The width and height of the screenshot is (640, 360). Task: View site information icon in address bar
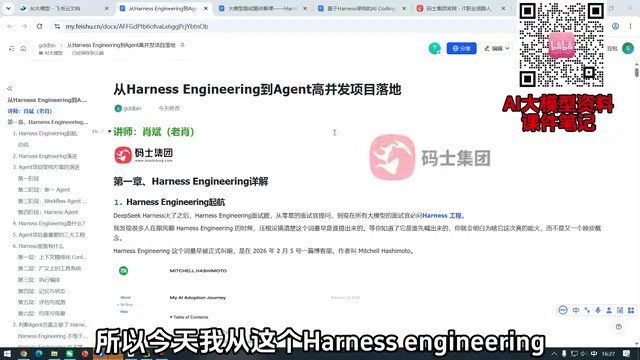point(57,26)
